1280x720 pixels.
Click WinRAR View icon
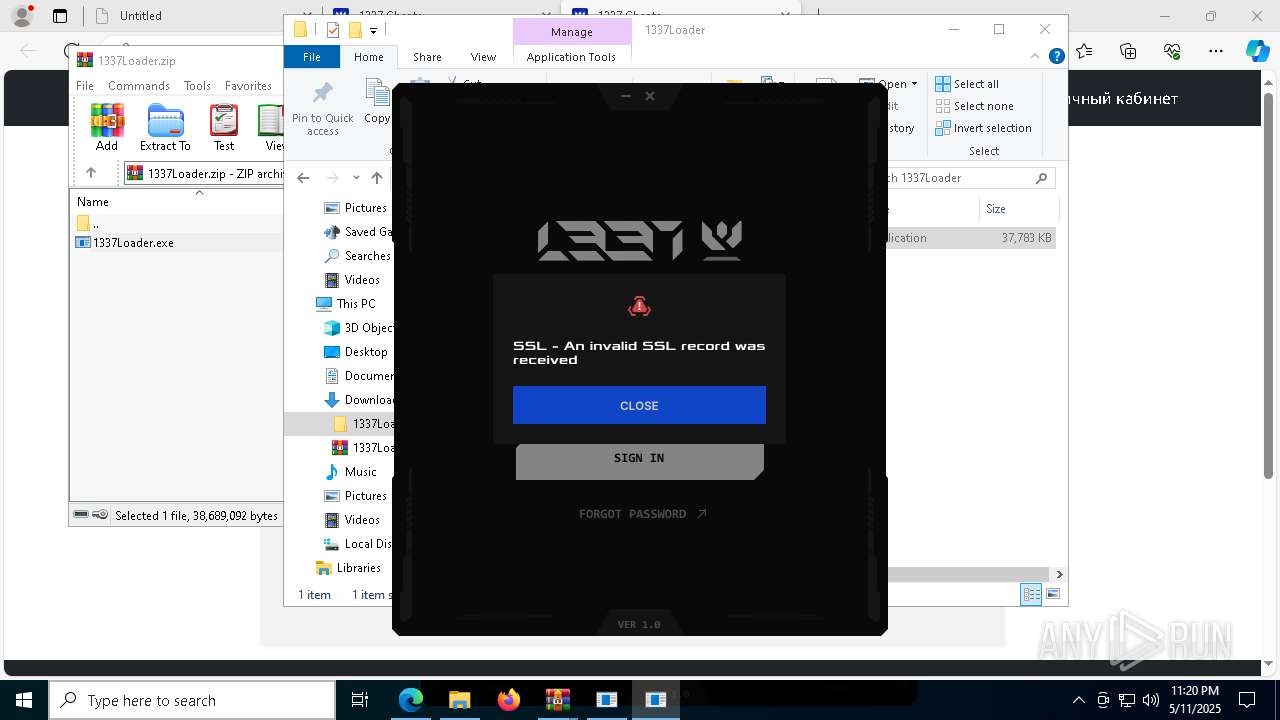point(271,128)
